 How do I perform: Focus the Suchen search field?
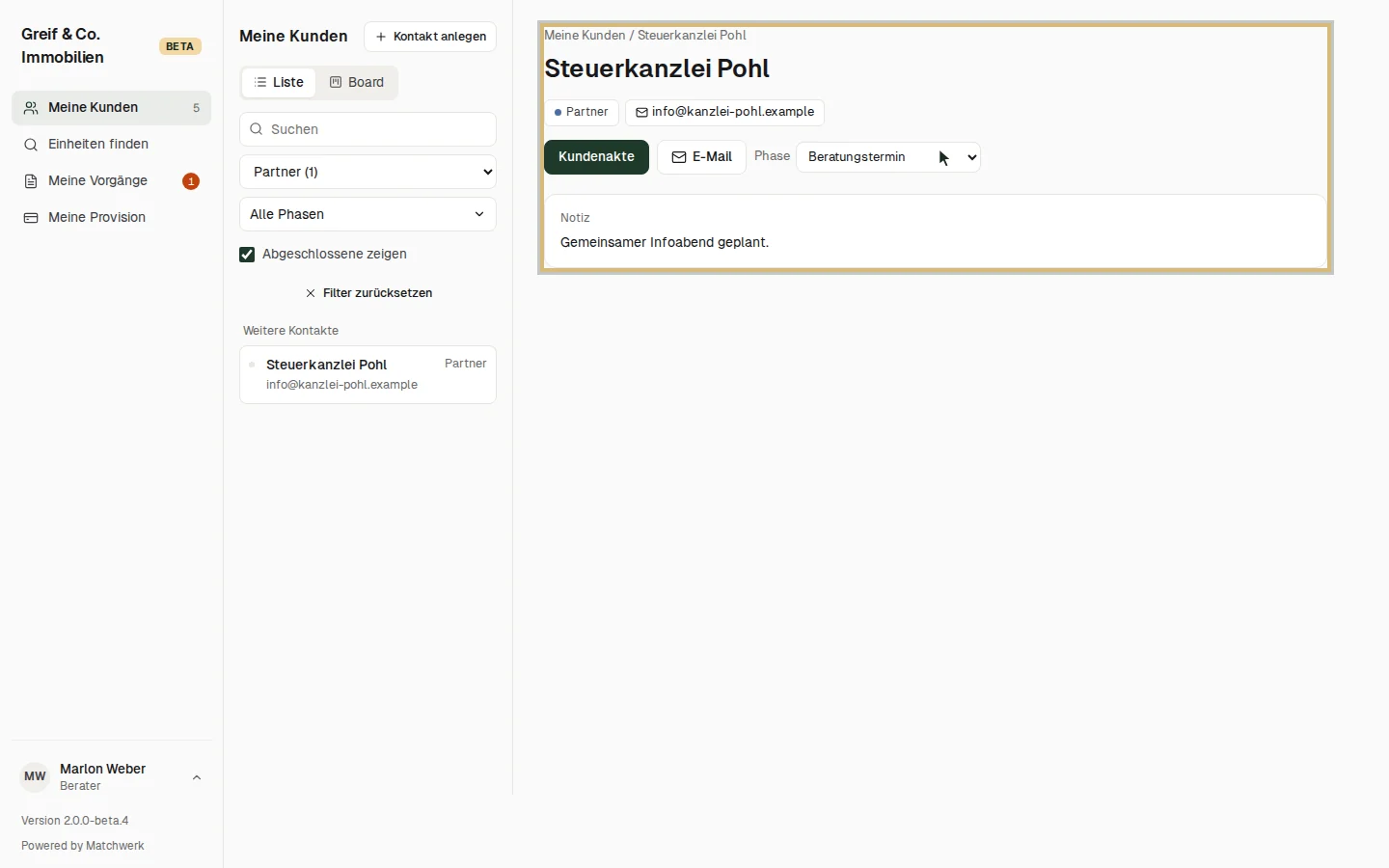point(368,129)
